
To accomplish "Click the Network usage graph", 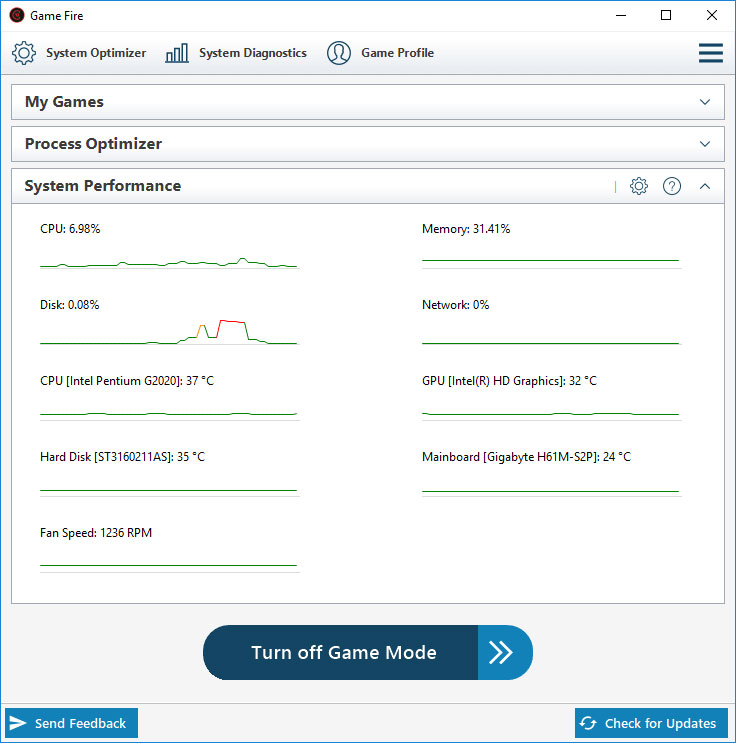I will tap(552, 342).
